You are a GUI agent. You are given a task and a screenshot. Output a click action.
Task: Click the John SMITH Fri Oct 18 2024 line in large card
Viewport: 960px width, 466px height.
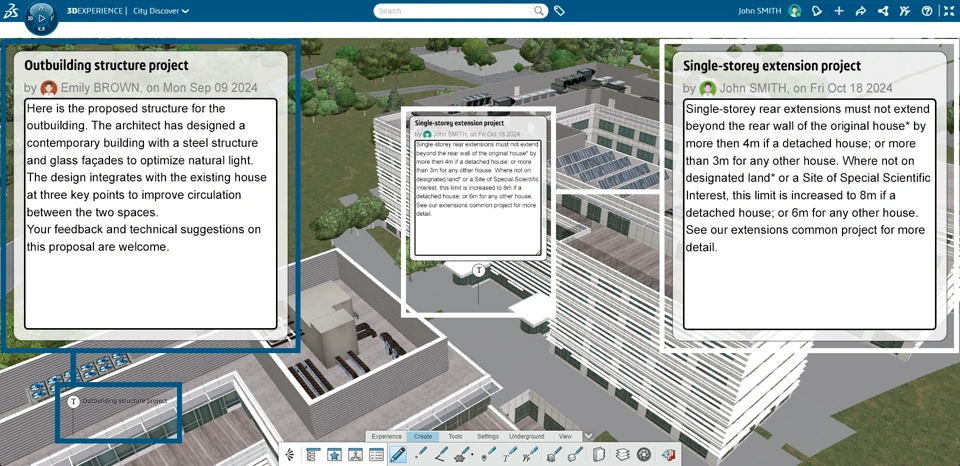pyautogui.click(x=787, y=88)
